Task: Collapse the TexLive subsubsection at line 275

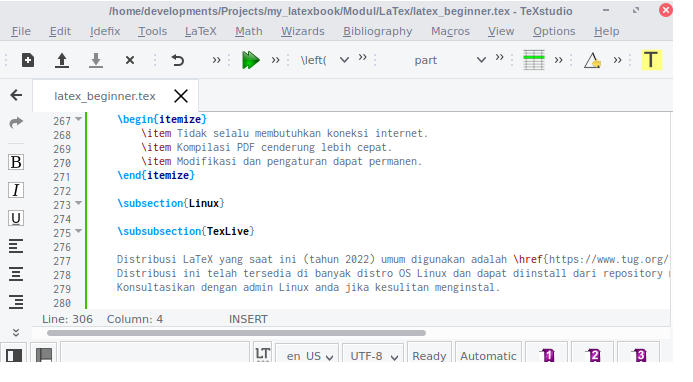Action: coord(79,231)
